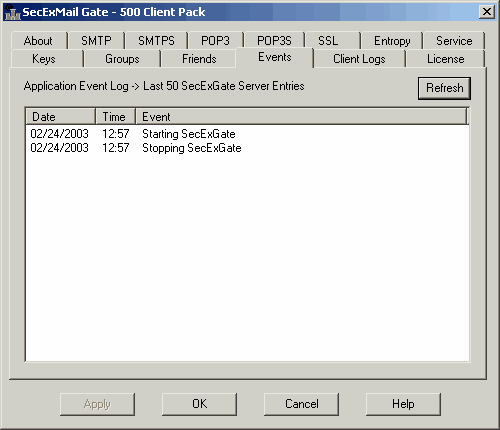Select the Starting SecExGate event row
The image size is (500, 430).
[x=247, y=134]
